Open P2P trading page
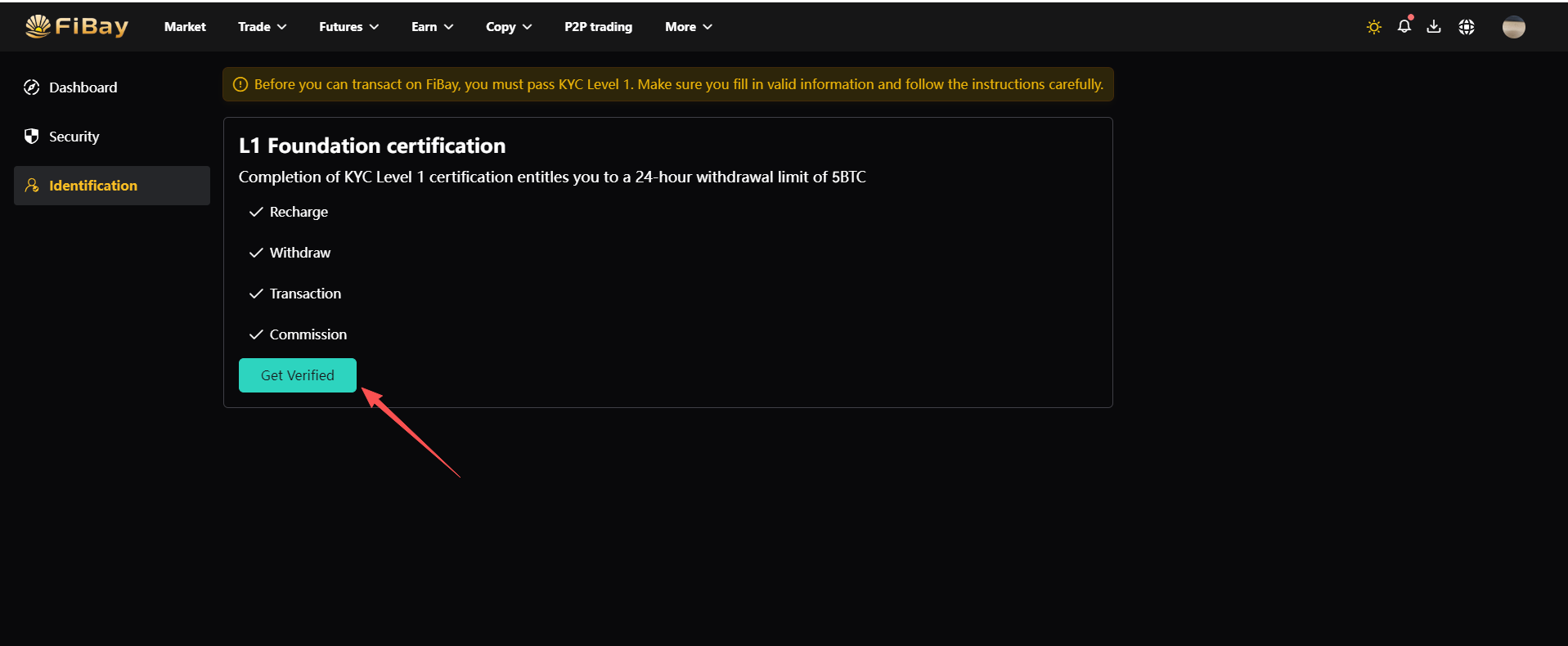The height and width of the screenshot is (646, 1568). coord(598,27)
